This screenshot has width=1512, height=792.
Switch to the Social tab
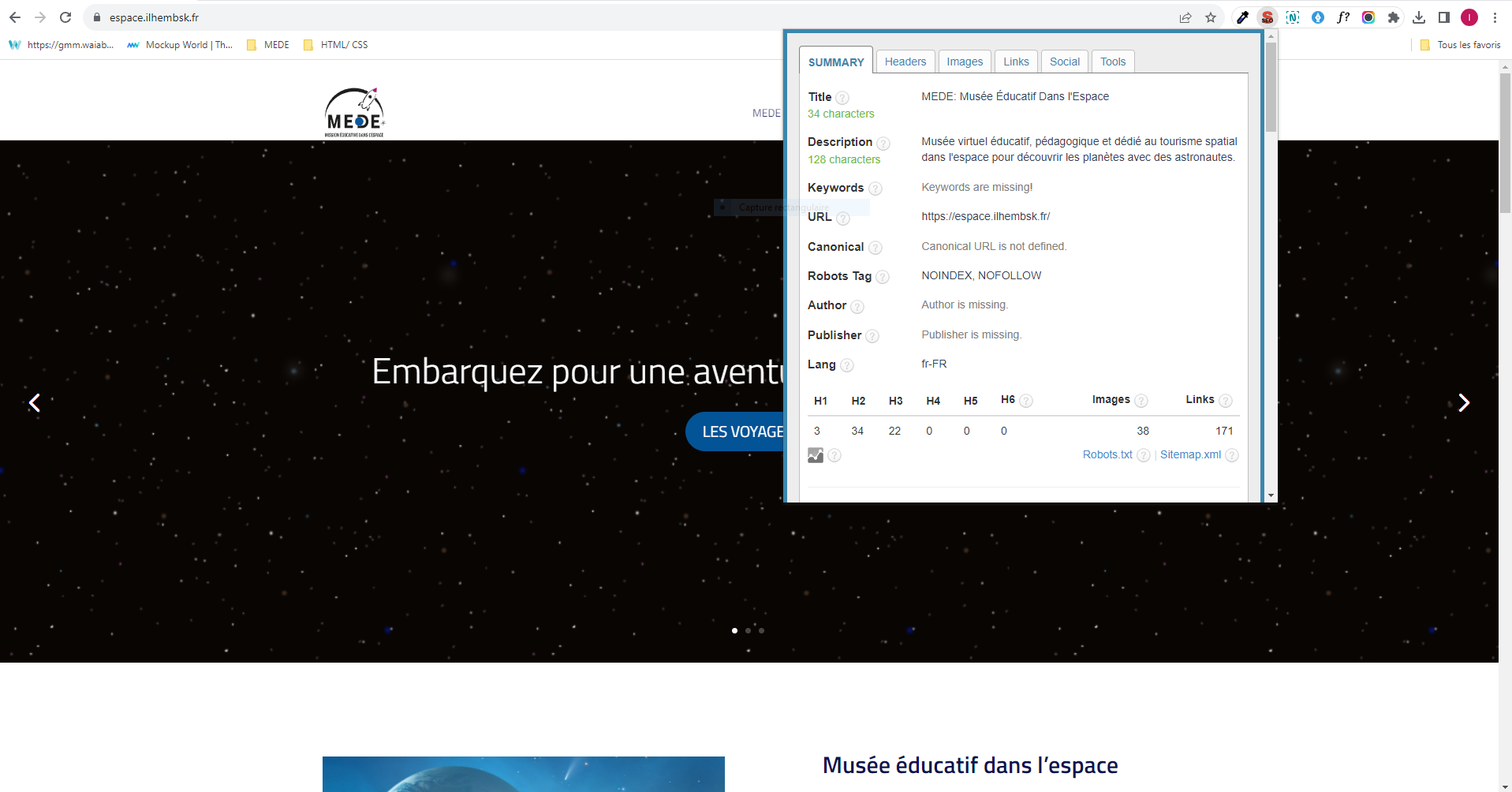coord(1065,62)
